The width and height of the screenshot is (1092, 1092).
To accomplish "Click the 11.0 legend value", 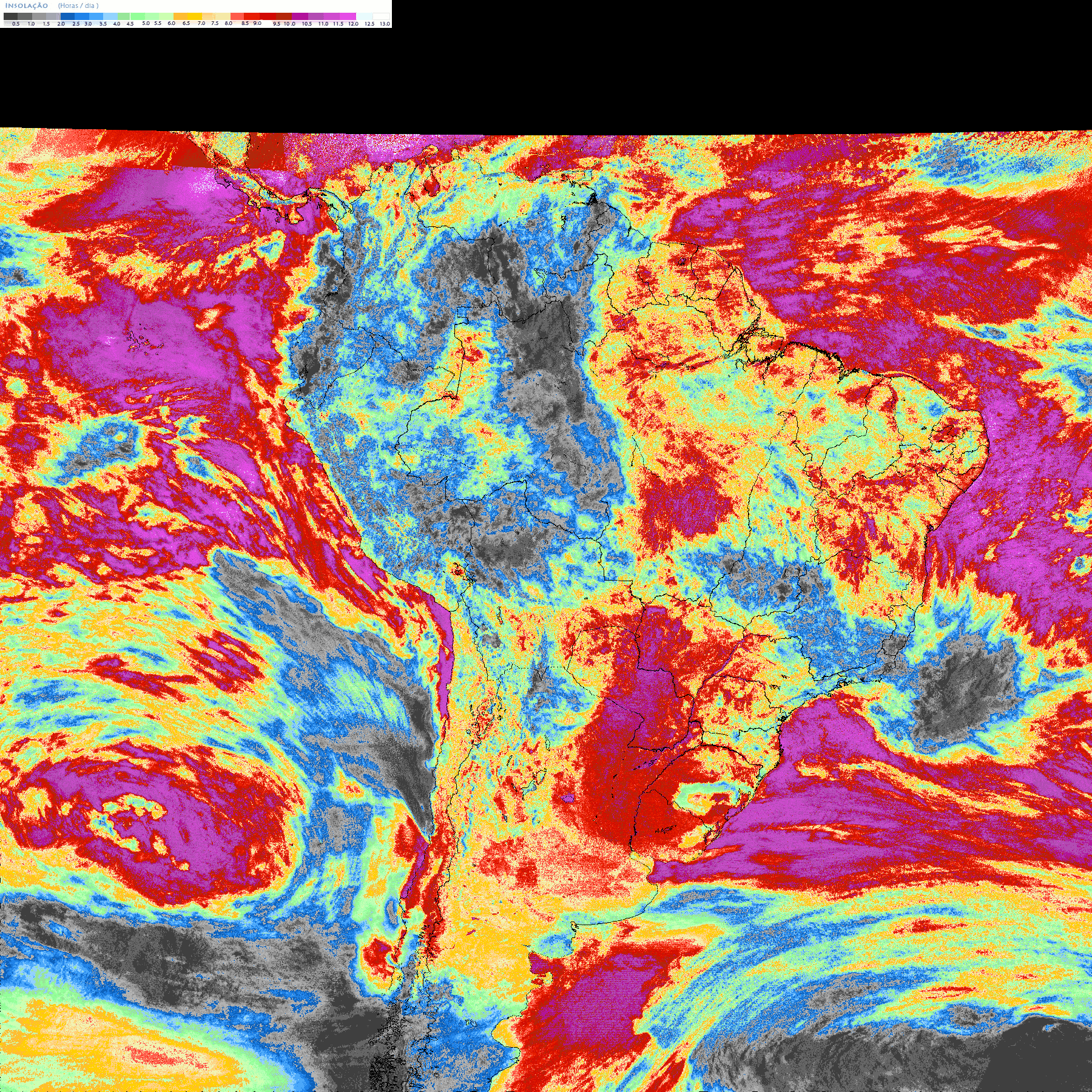I will pos(323,24).
